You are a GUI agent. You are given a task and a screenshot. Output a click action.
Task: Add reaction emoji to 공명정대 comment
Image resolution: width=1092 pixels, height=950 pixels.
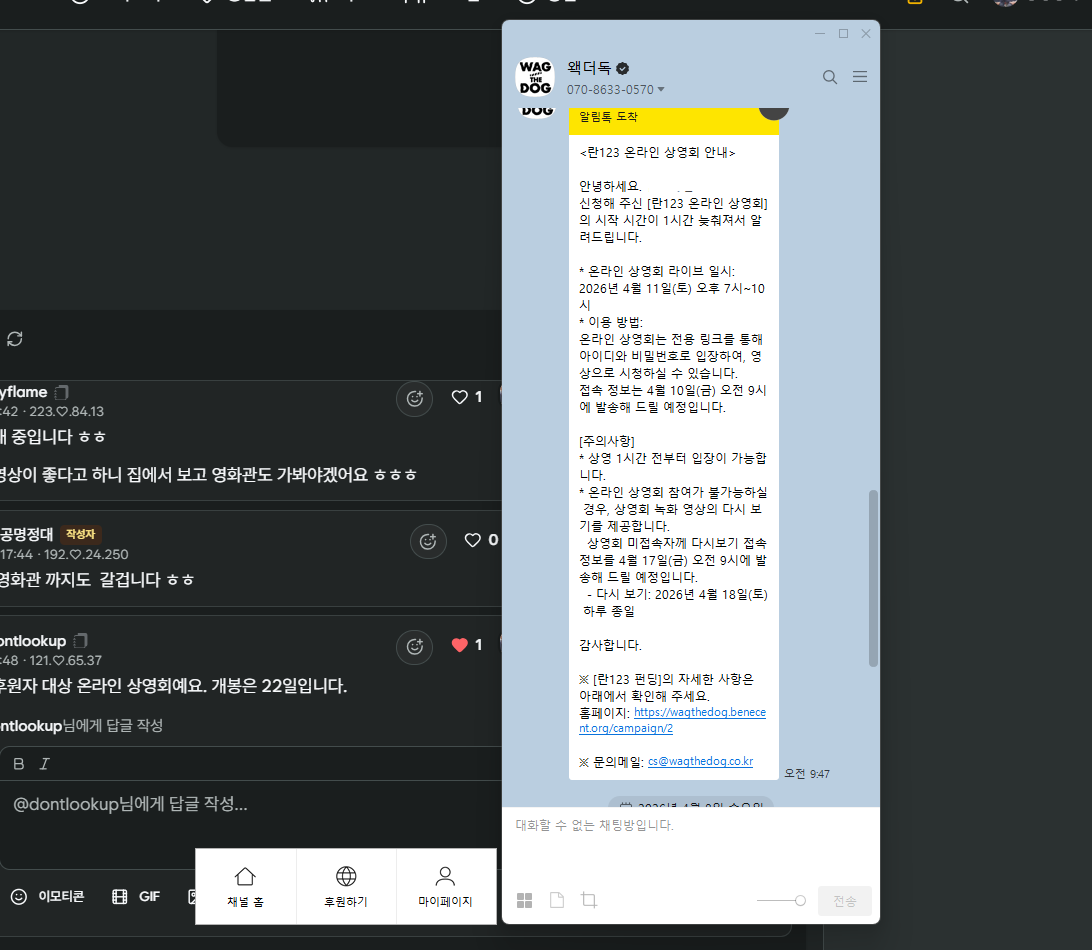point(428,541)
